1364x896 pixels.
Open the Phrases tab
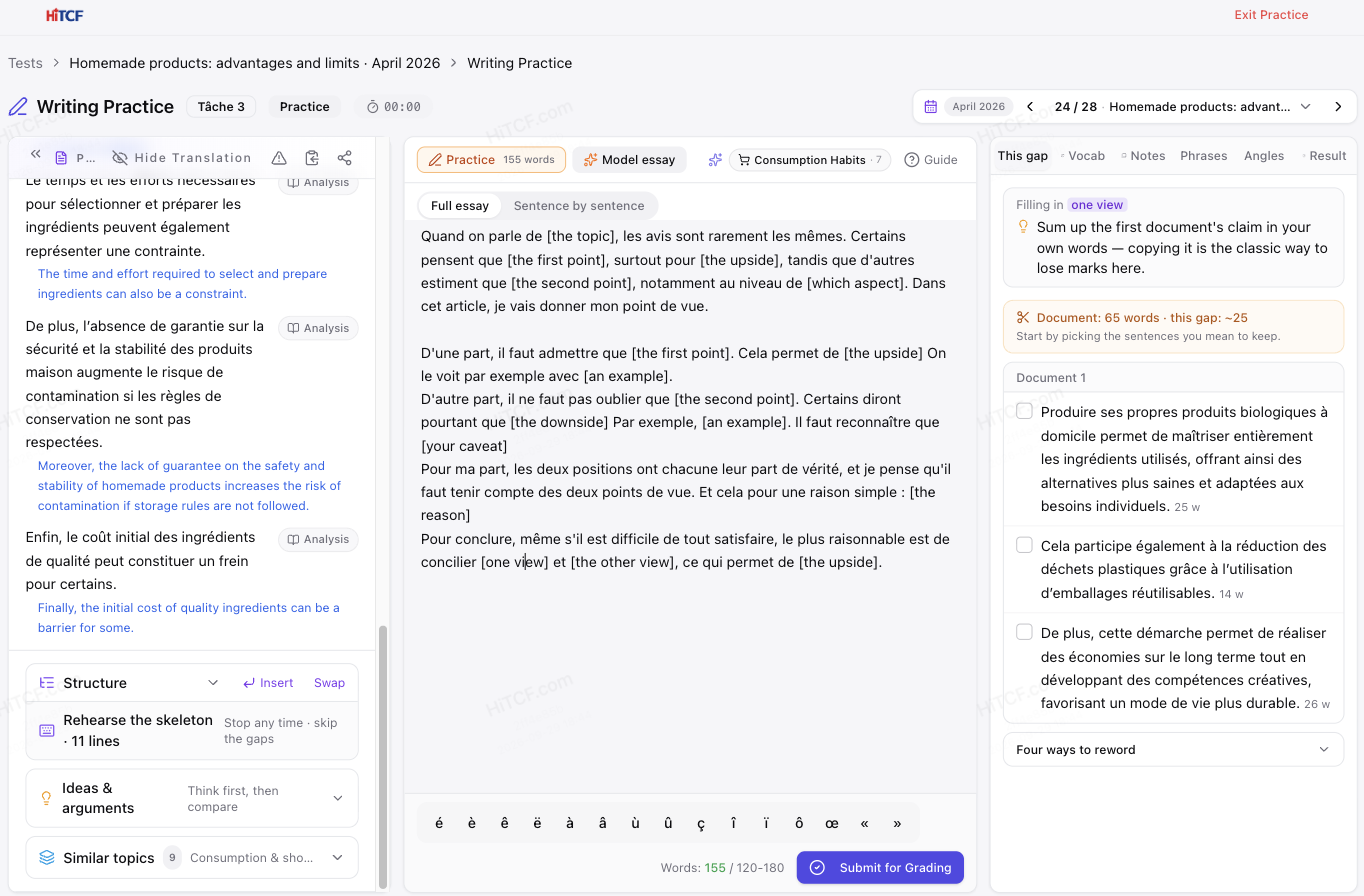(x=1204, y=156)
